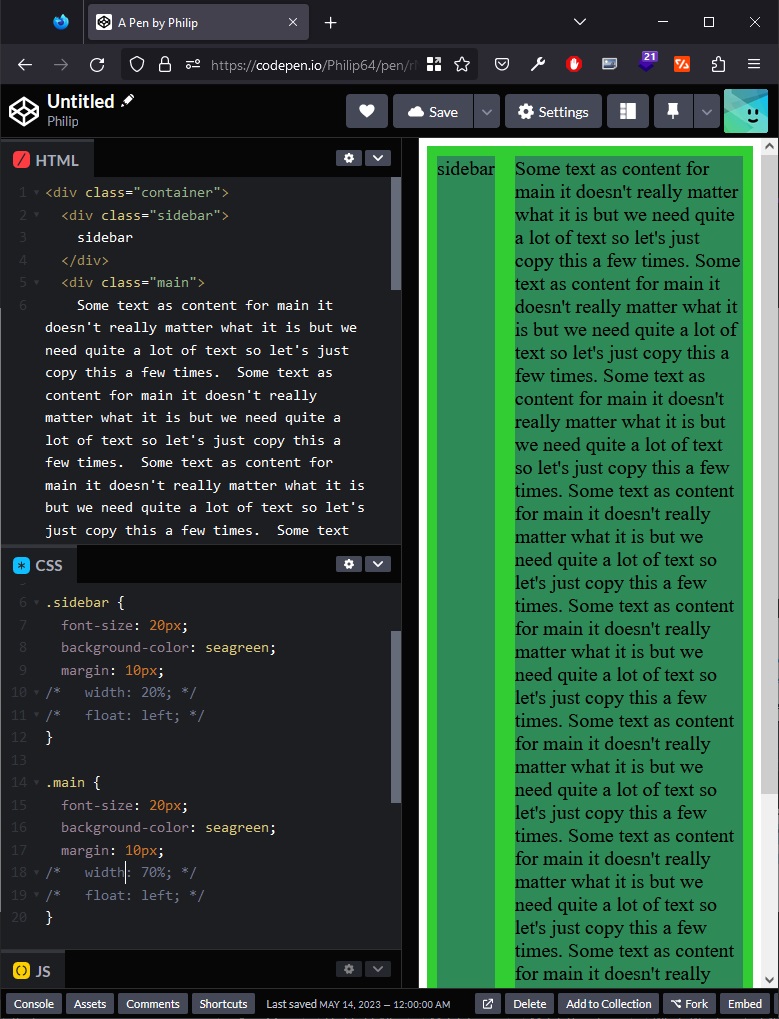Click seagreen value on CSS line 8

(238, 648)
